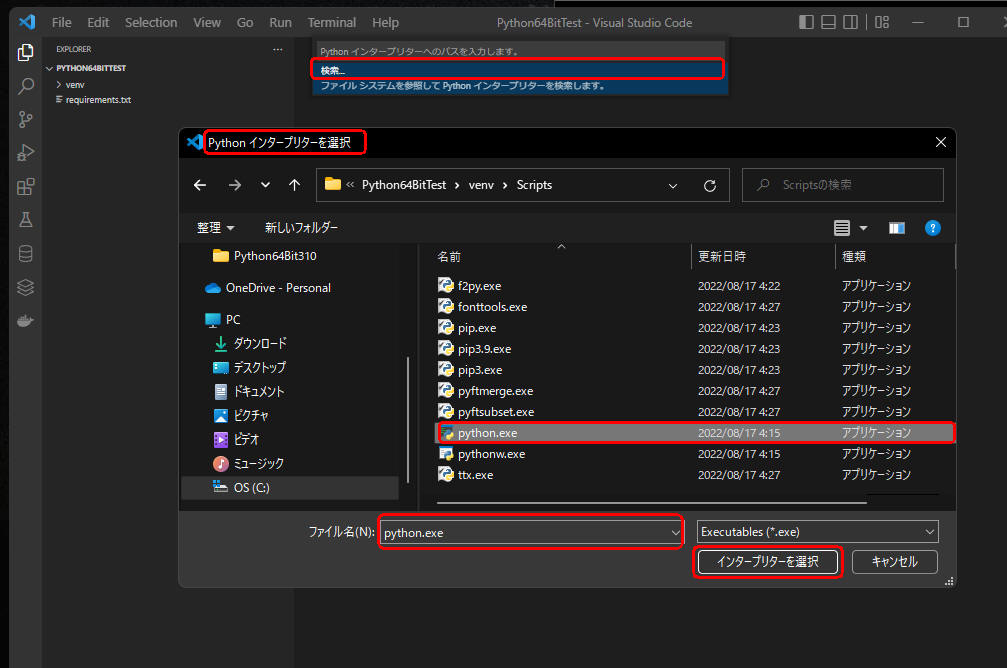Open the Edit menu
The height and width of the screenshot is (668, 1007).
(x=98, y=22)
